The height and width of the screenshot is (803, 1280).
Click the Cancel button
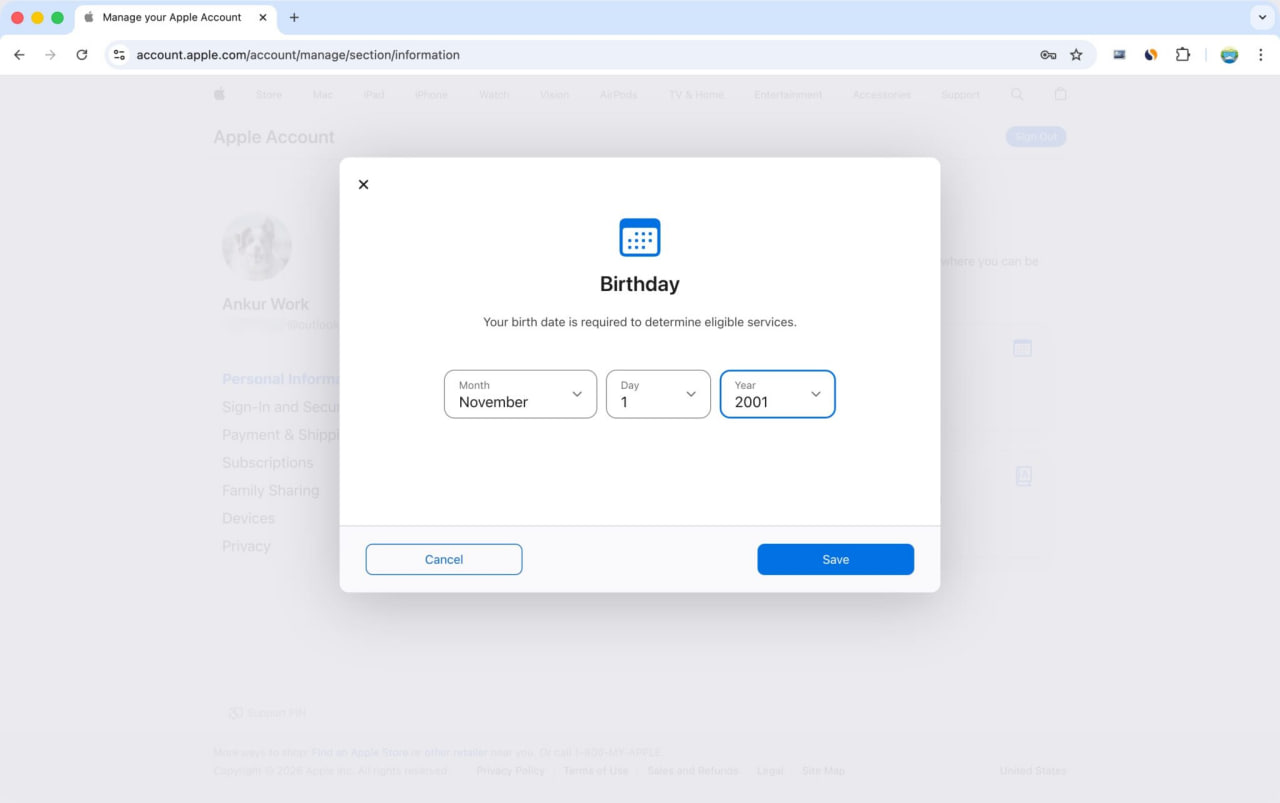(444, 559)
